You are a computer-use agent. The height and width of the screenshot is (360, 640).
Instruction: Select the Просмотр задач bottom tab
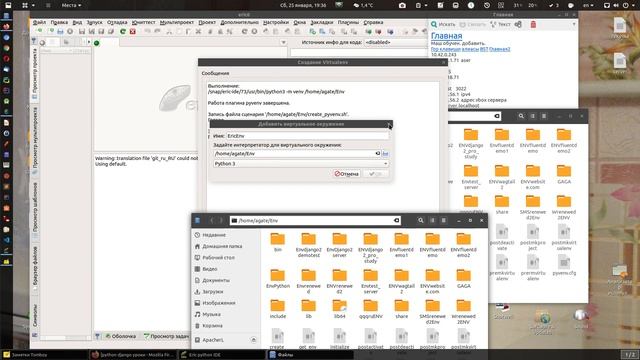167,336
